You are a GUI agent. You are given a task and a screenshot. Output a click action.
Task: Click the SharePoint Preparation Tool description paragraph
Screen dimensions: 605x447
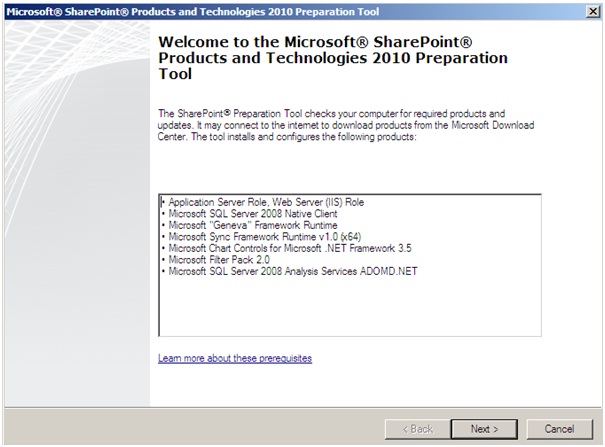(346, 125)
